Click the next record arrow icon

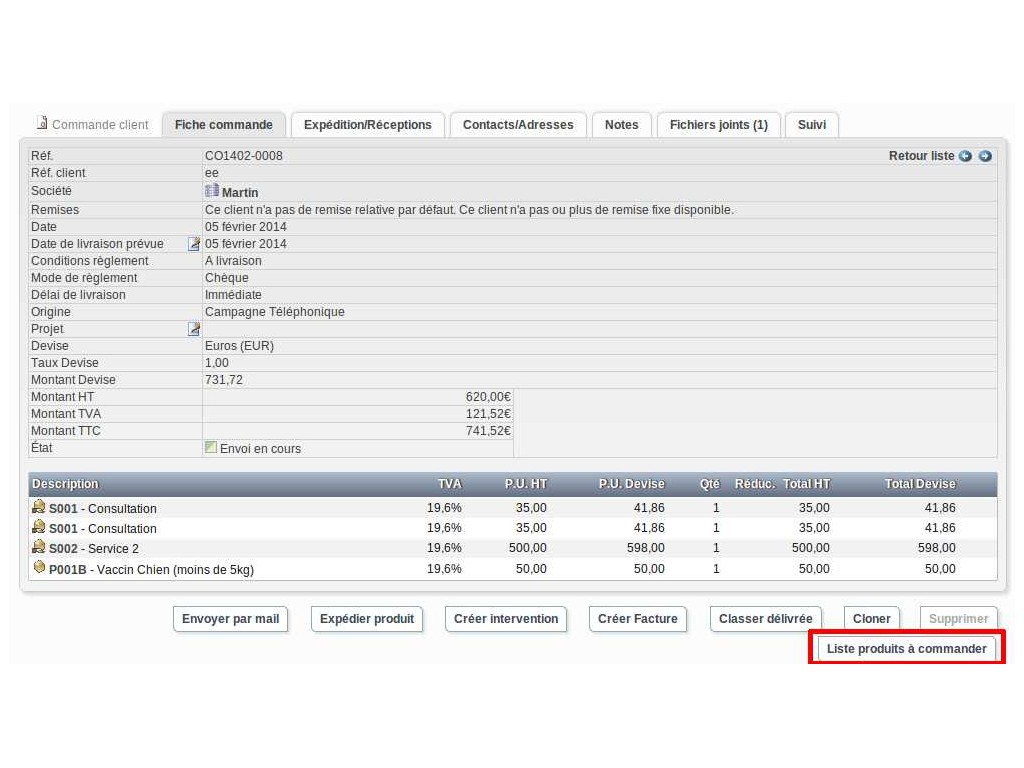985,156
